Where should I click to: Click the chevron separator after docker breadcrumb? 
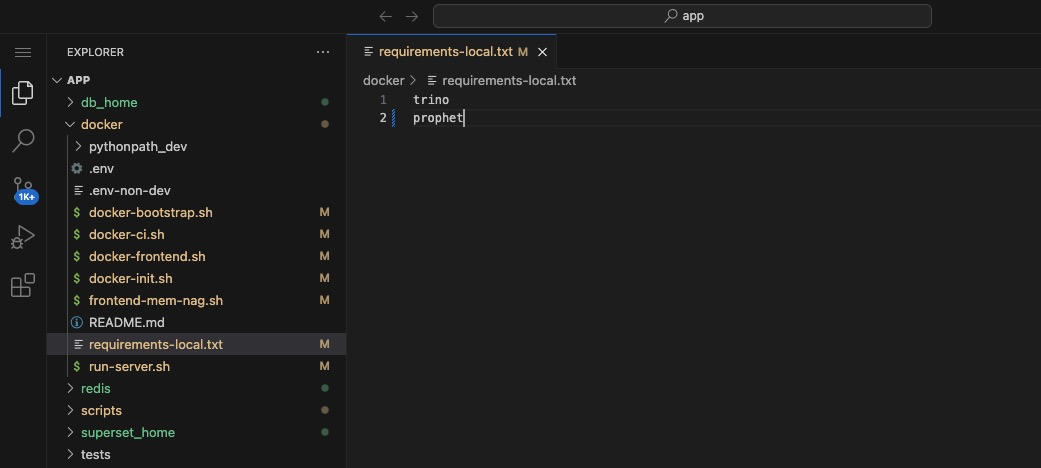pos(414,81)
